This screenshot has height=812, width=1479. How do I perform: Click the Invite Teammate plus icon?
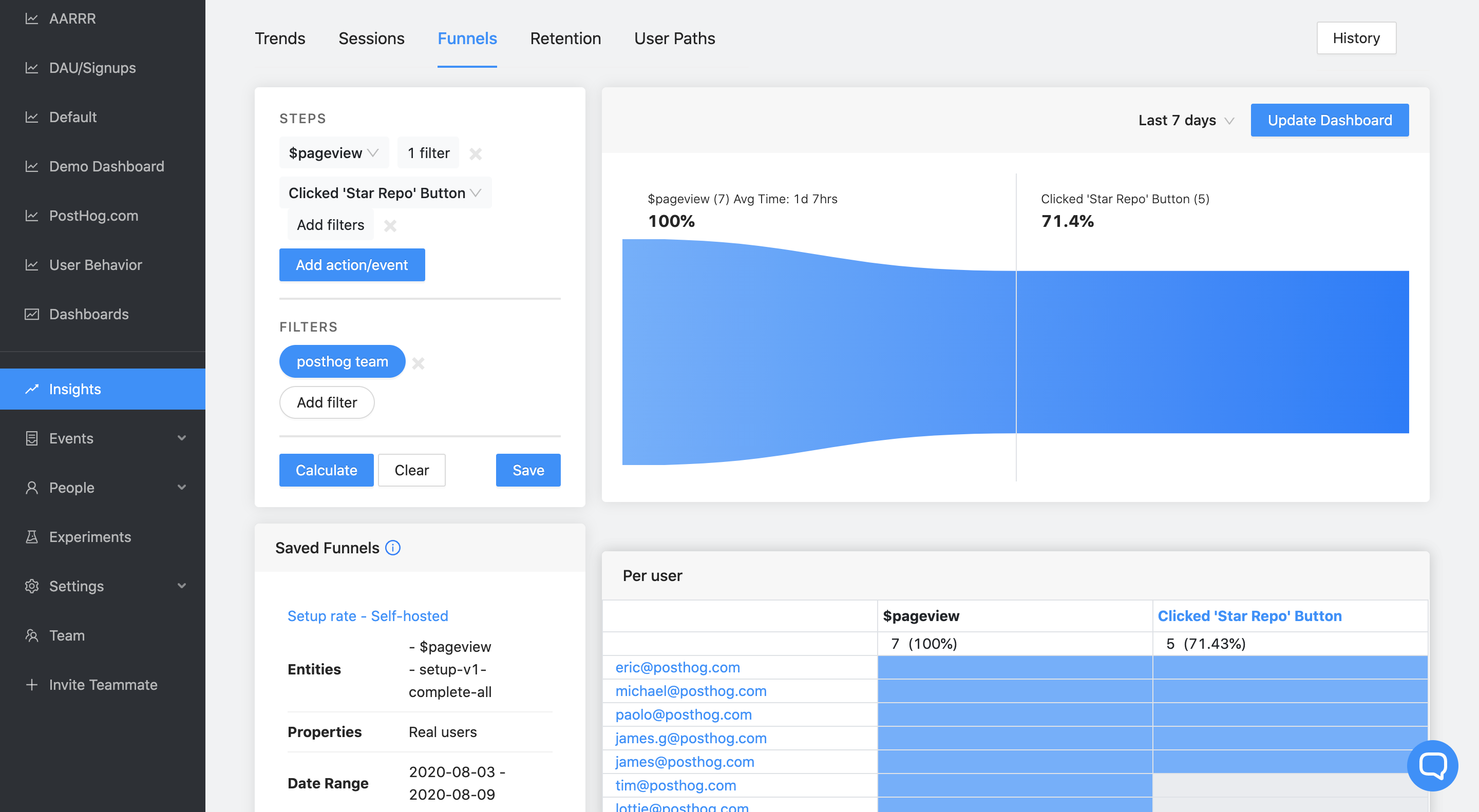[x=32, y=685]
